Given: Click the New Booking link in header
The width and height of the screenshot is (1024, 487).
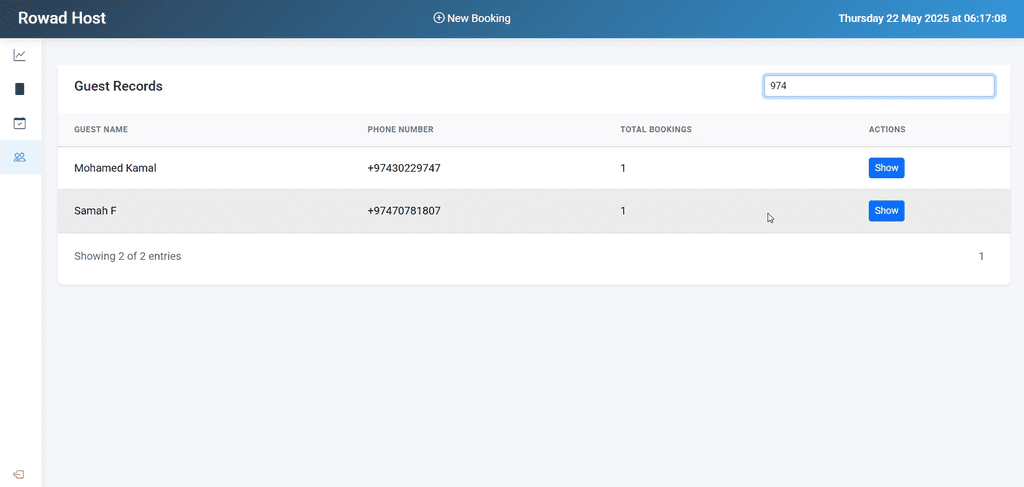Looking at the screenshot, I should tap(472, 18).
